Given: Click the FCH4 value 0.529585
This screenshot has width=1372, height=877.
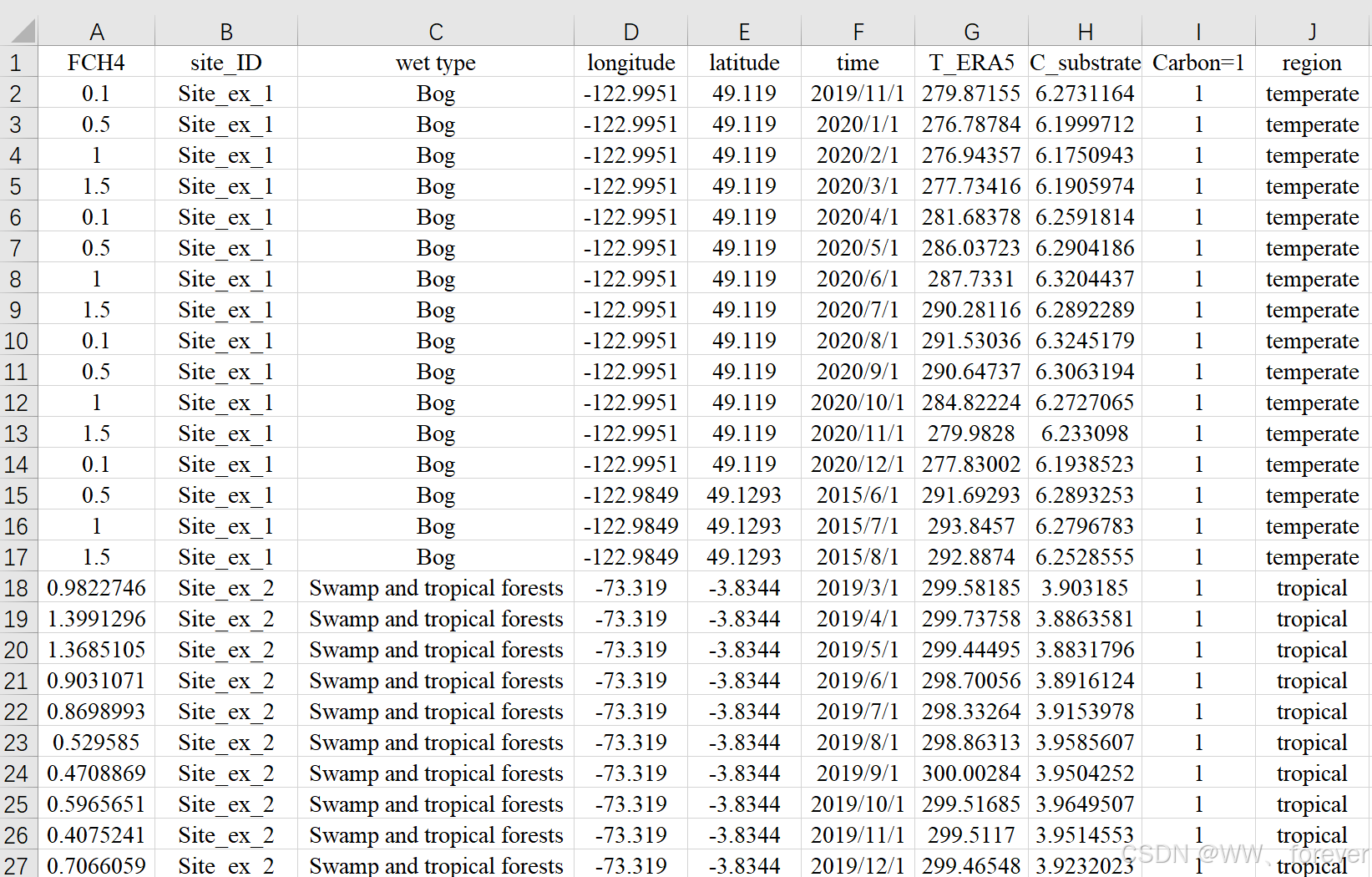Looking at the screenshot, I should pyautogui.click(x=97, y=742).
